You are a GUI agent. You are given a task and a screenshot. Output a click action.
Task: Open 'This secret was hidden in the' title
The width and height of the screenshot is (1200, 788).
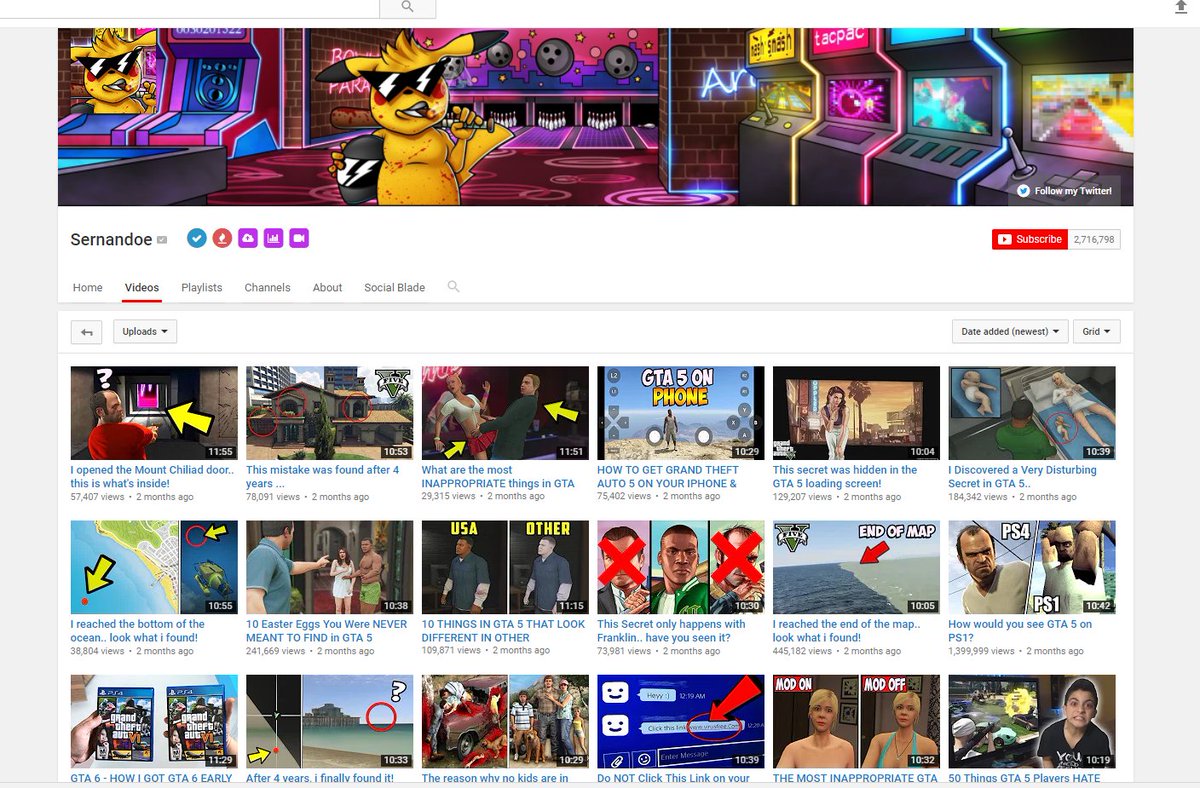coord(845,476)
